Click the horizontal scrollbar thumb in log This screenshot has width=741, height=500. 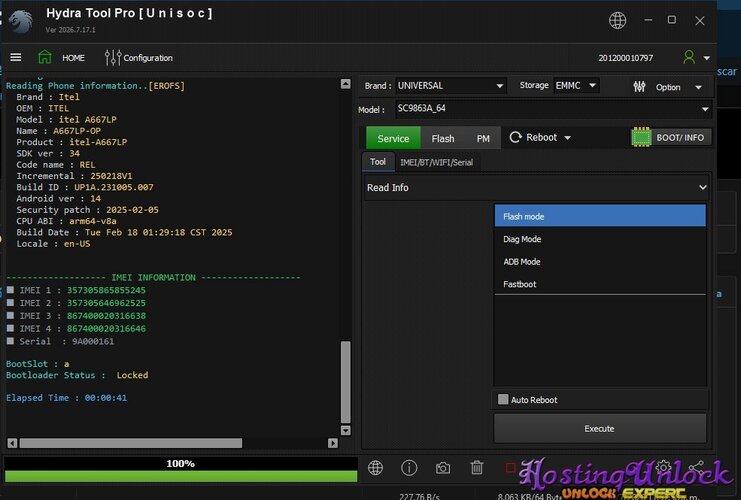[131, 443]
